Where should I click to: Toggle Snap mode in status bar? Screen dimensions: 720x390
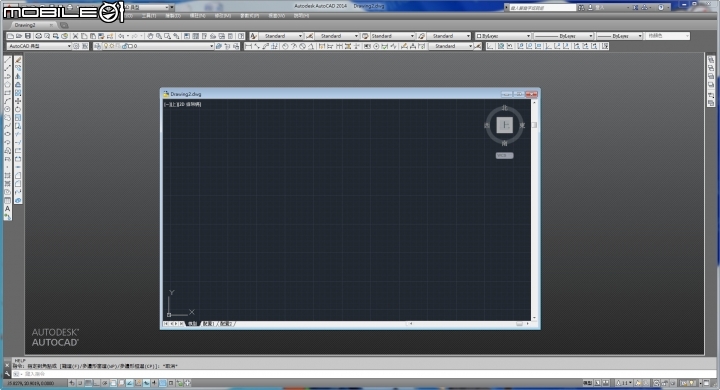(x=80, y=383)
